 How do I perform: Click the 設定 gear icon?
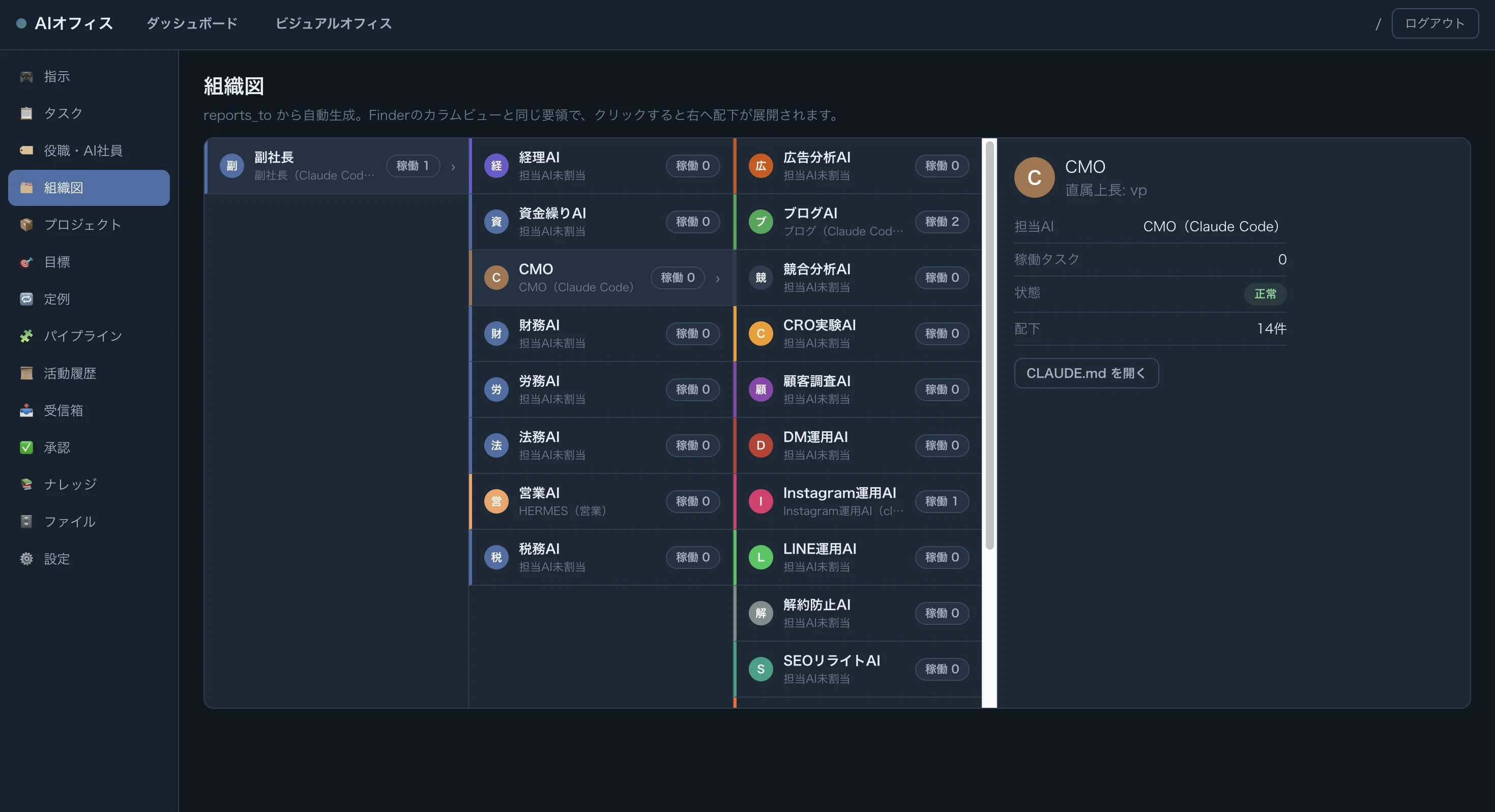tap(26, 559)
